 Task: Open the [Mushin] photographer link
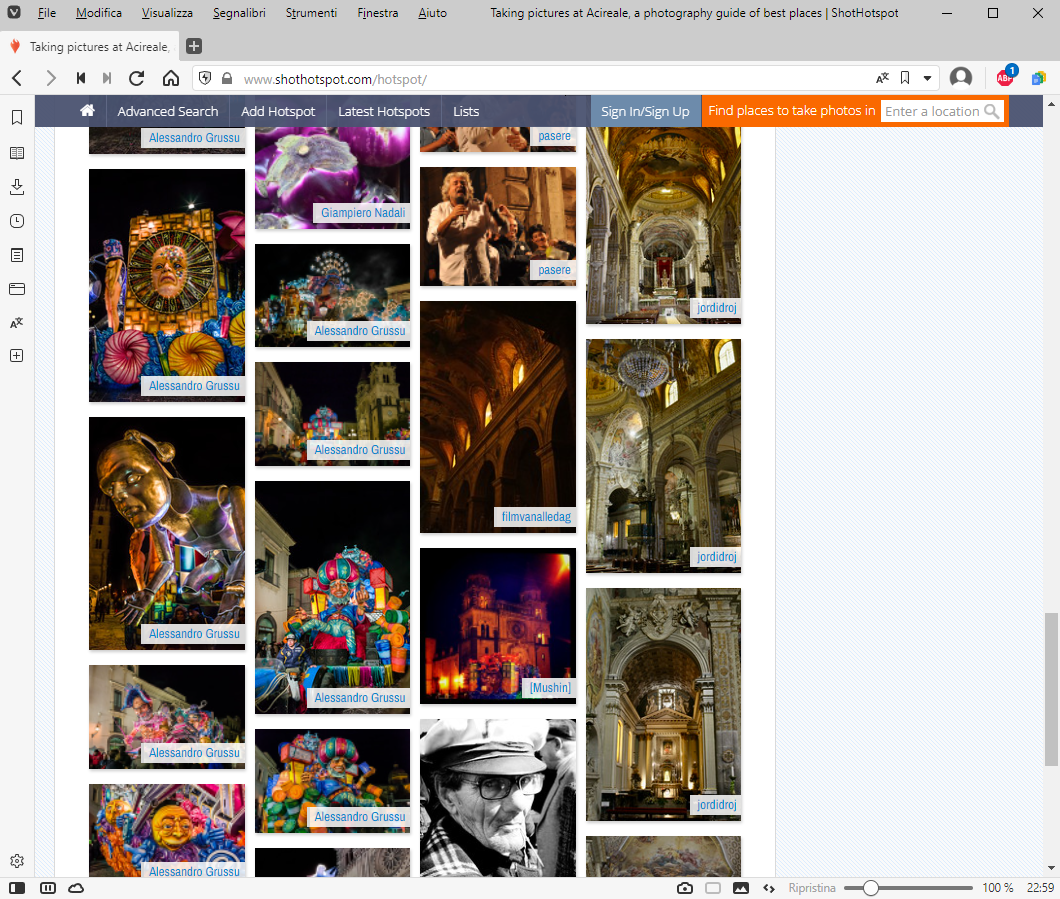550,688
